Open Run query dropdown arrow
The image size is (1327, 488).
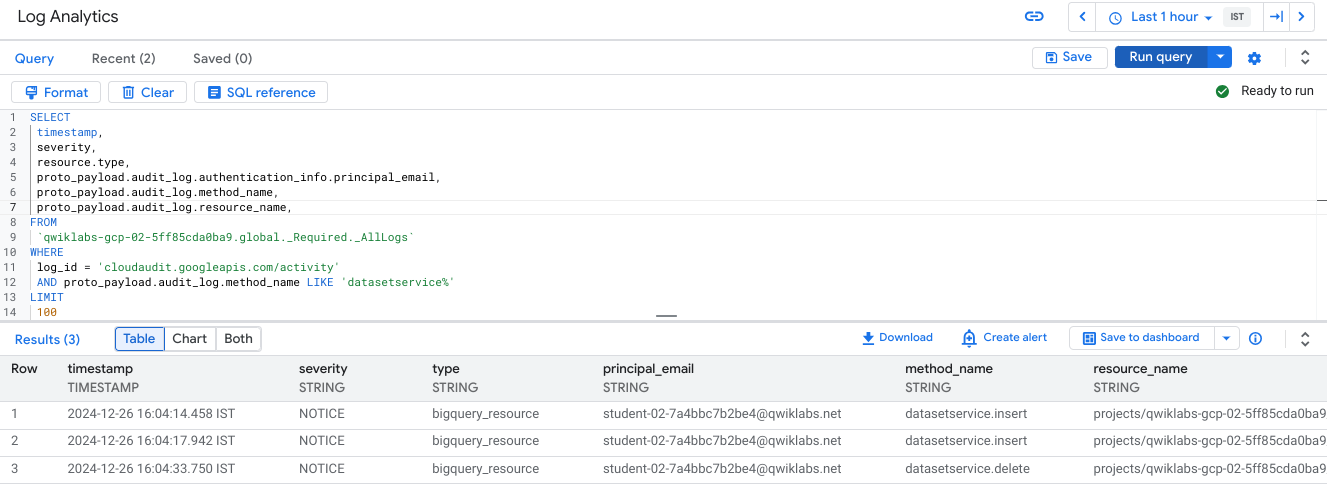1220,57
